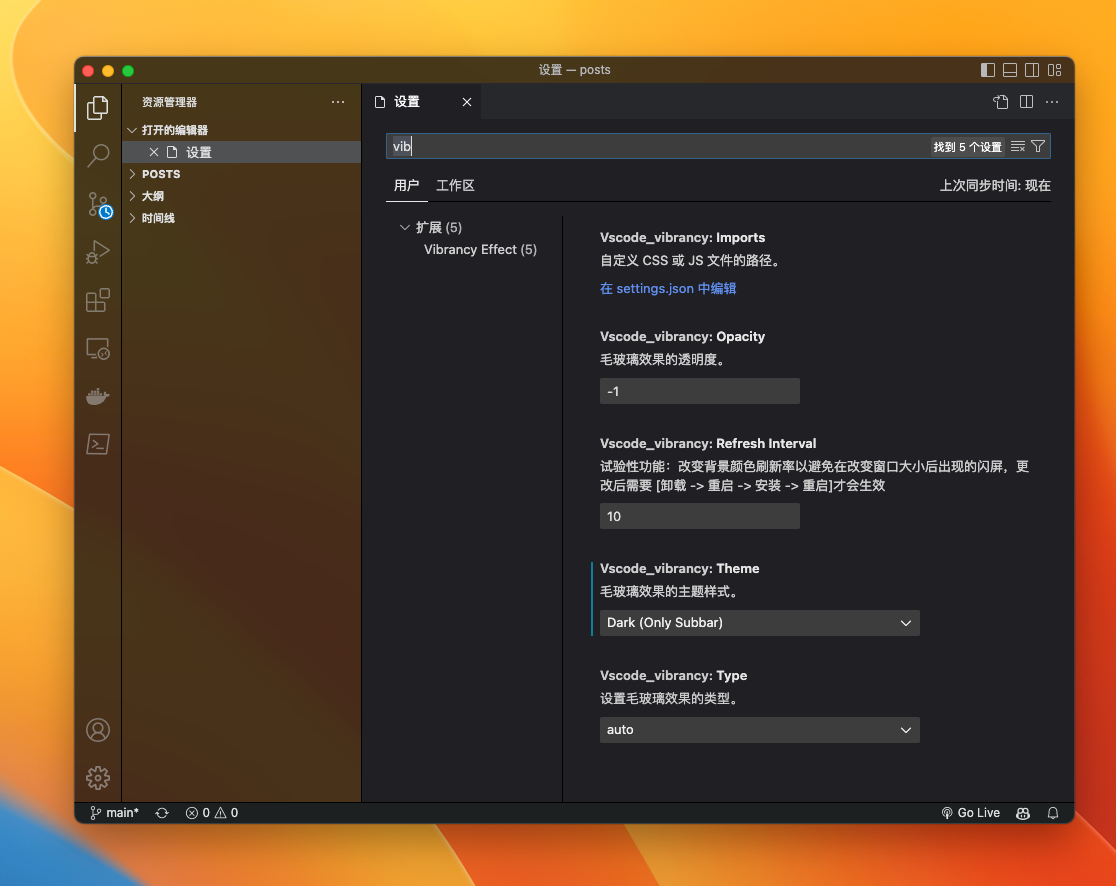Click the 资源管理器 panel title
This screenshot has width=1116, height=886.
click(x=169, y=102)
